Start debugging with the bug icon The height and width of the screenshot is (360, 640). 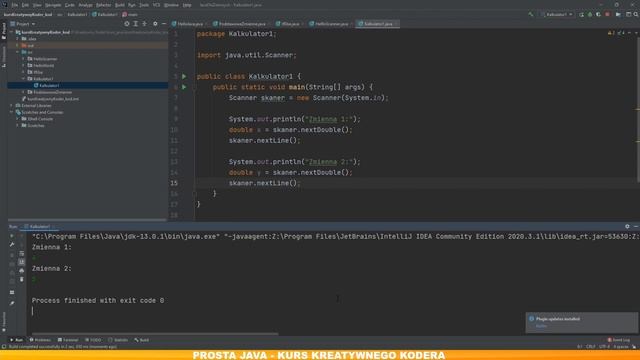pos(590,14)
